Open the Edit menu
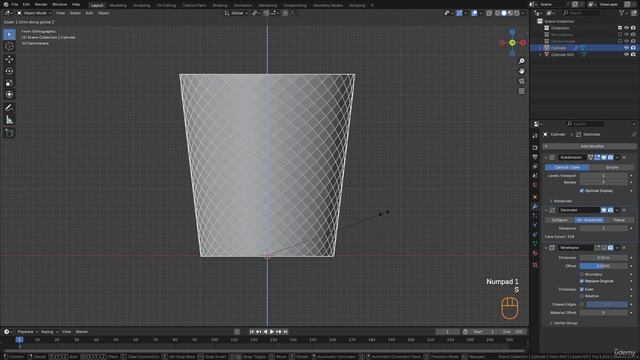 (26, 4)
